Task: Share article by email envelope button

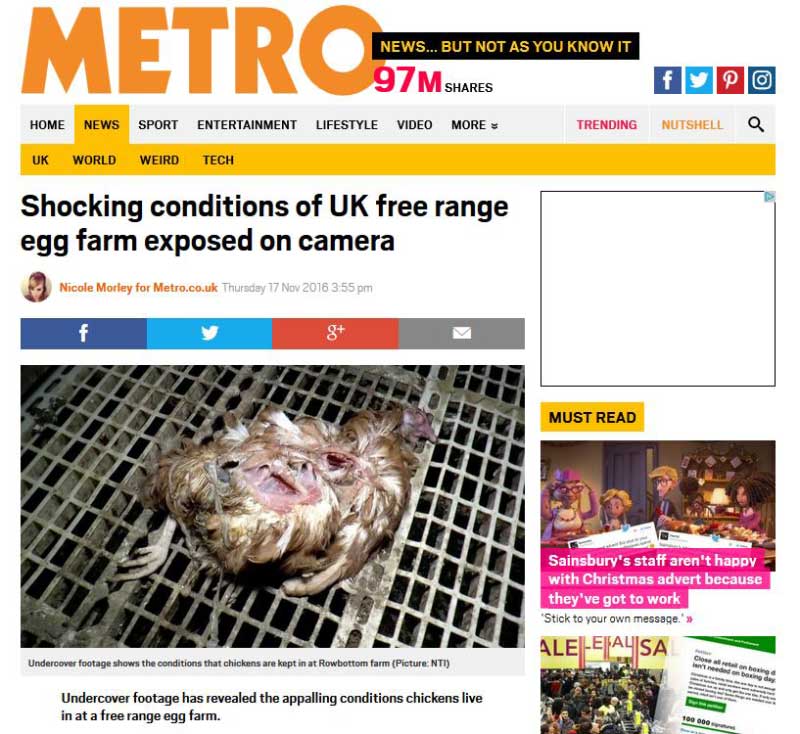Action: (462, 334)
